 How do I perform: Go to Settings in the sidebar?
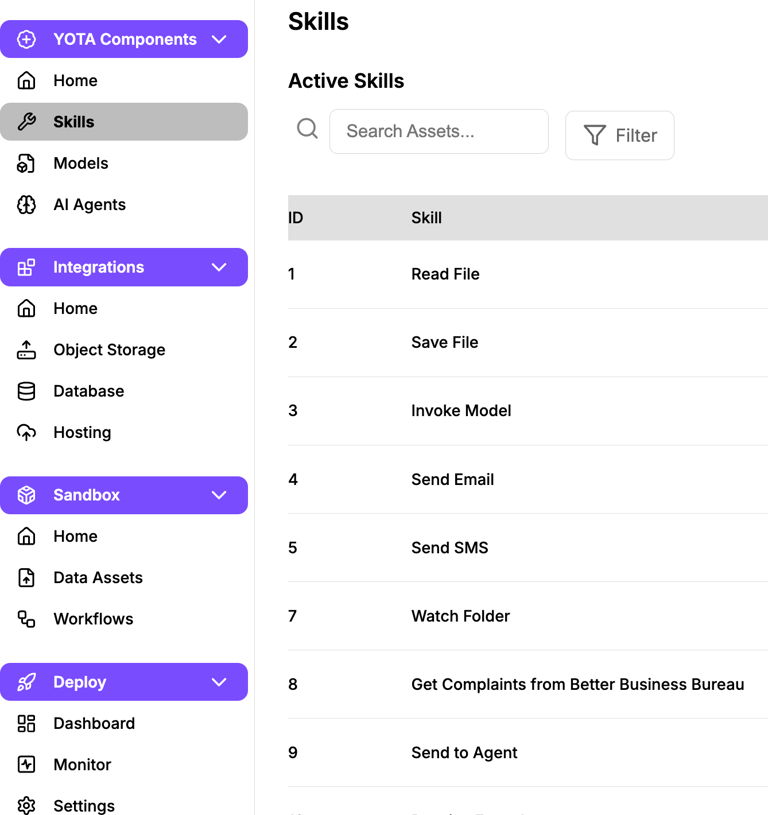click(84, 806)
